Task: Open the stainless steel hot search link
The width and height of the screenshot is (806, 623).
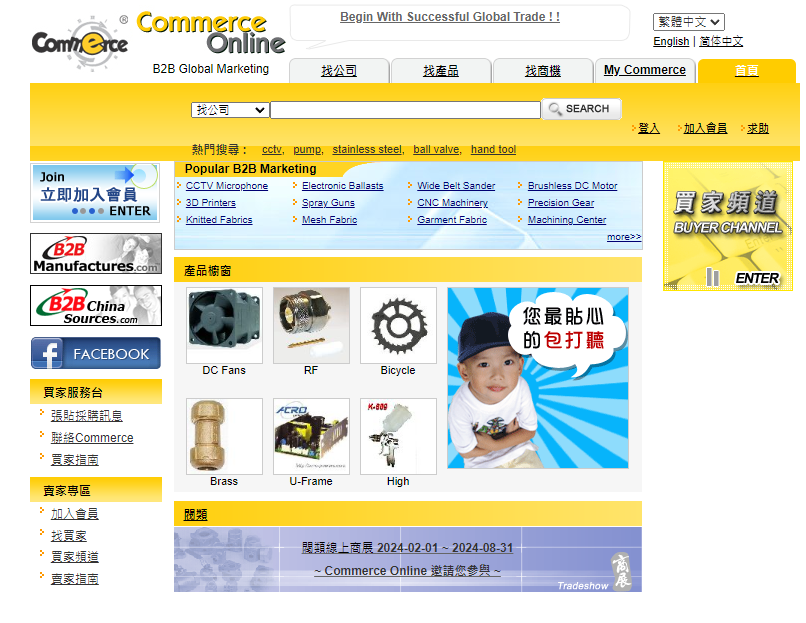Action: (x=366, y=149)
